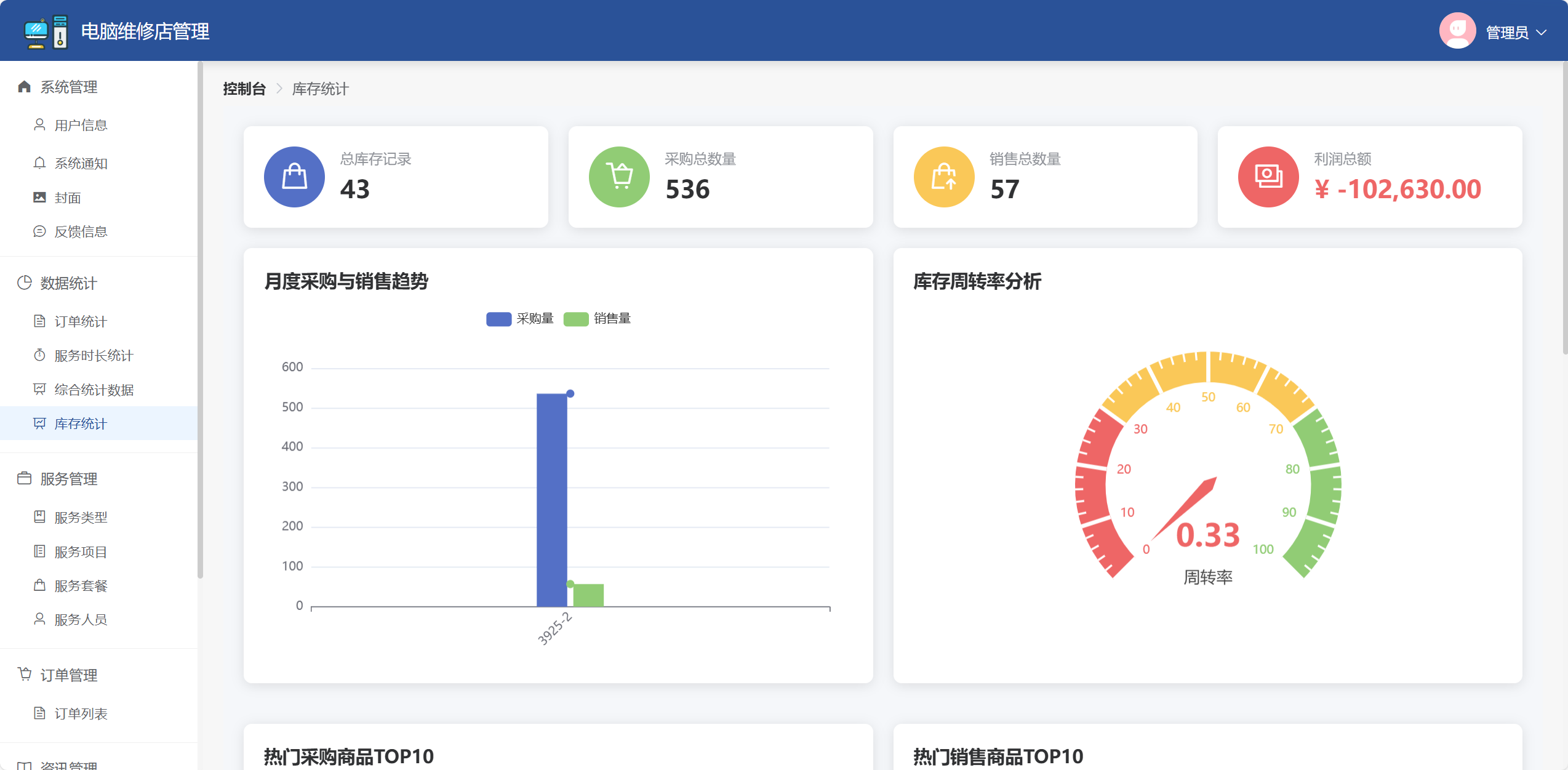Click the 反馈信息 chat bubble icon
The height and width of the screenshot is (770, 1568).
coord(39,231)
